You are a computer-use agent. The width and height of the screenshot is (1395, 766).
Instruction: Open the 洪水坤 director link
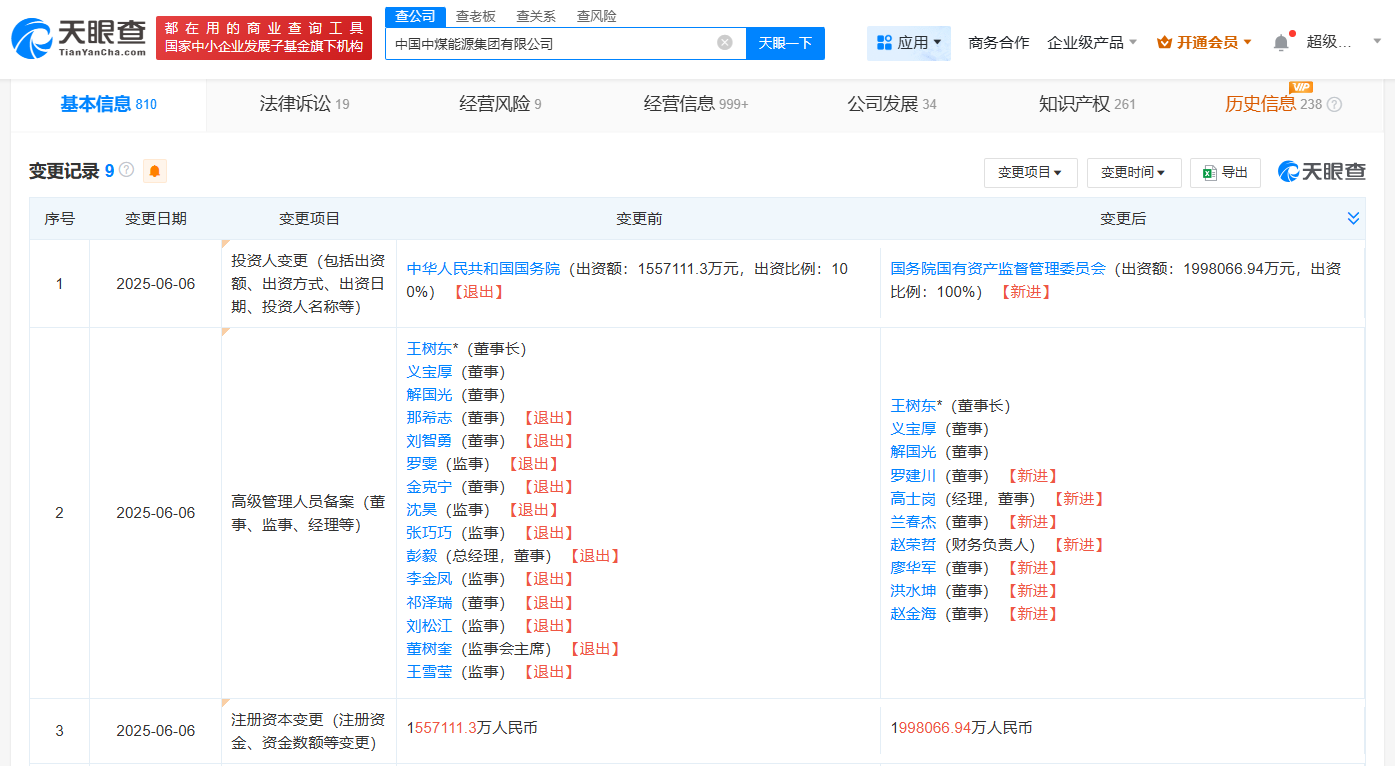913,591
